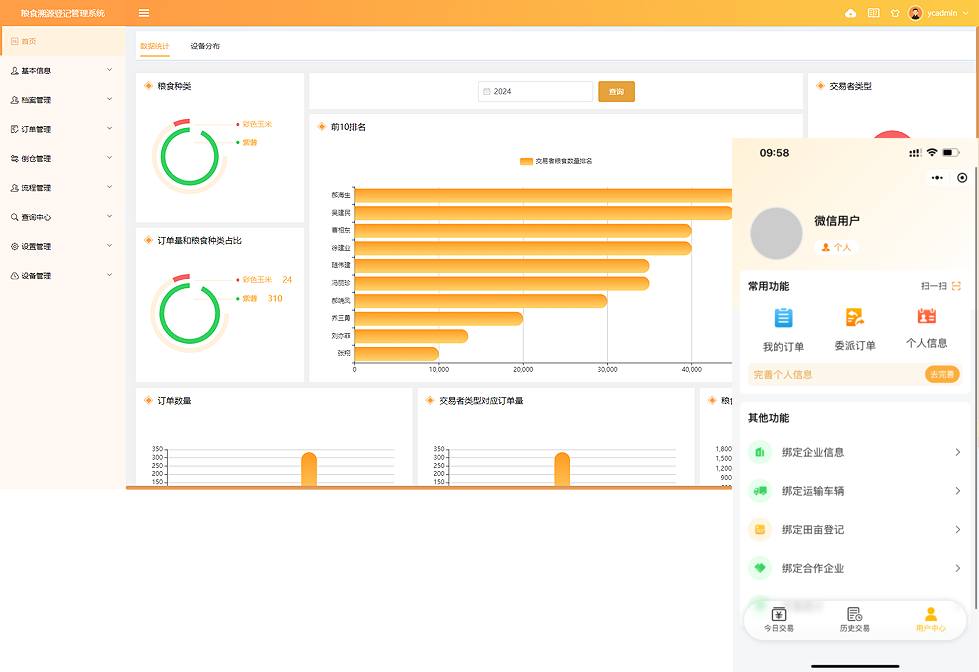
Task: Open 个人信息 ID card icon
Action: tap(926, 316)
